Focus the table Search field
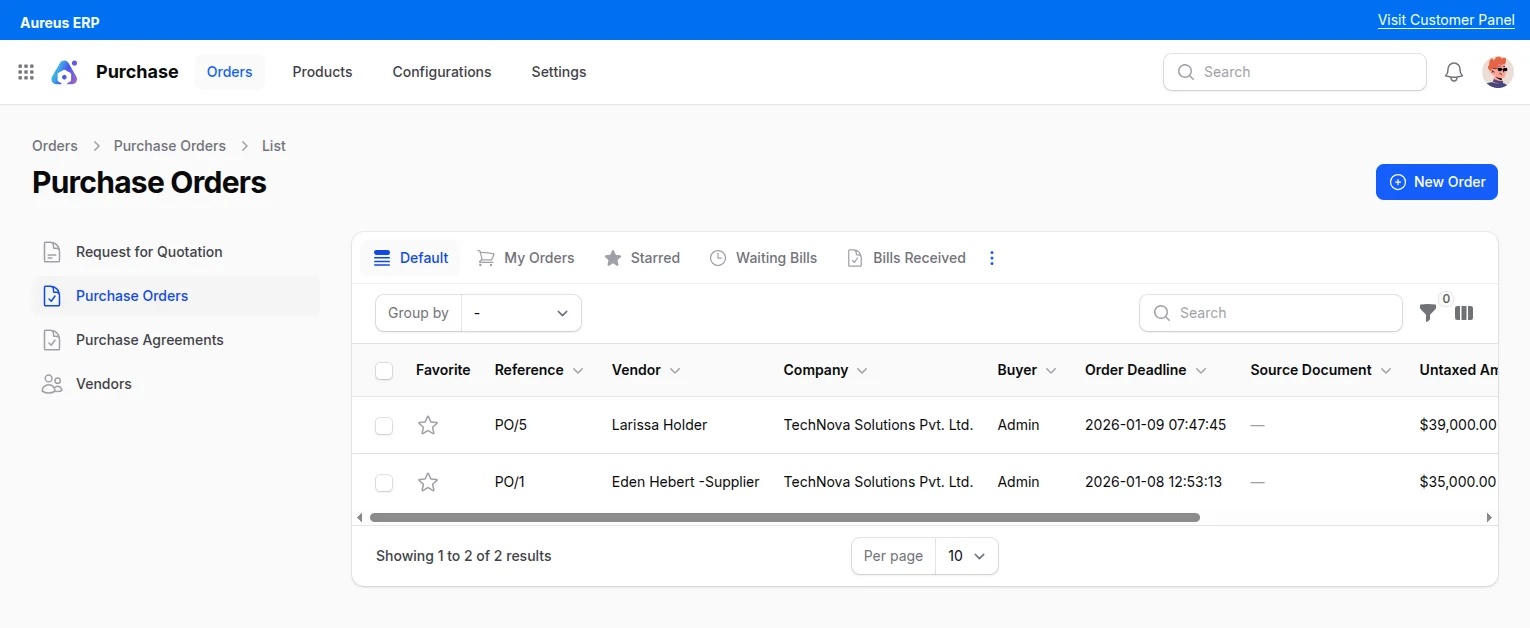The width and height of the screenshot is (1530, 628). (x=1271, y=313)
